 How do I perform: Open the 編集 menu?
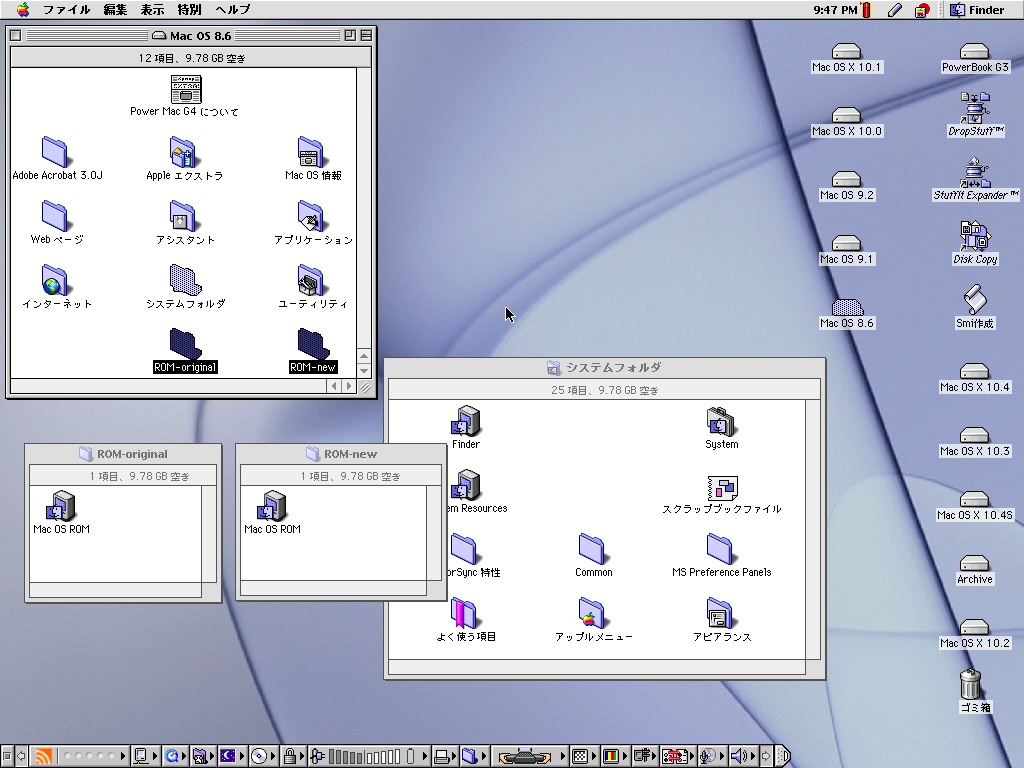115,9
